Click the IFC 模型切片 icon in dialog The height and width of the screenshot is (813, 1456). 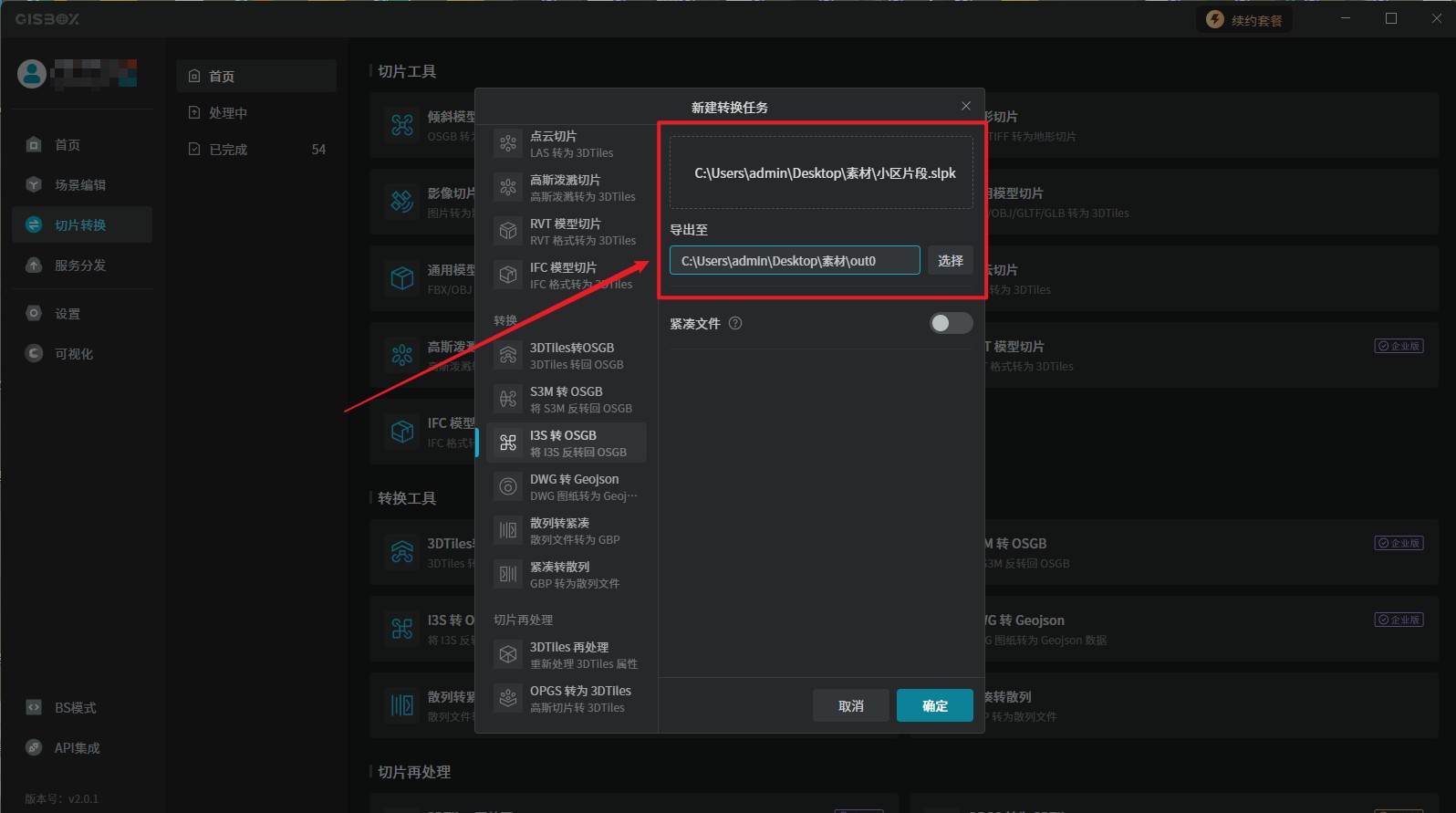(508, 275)
